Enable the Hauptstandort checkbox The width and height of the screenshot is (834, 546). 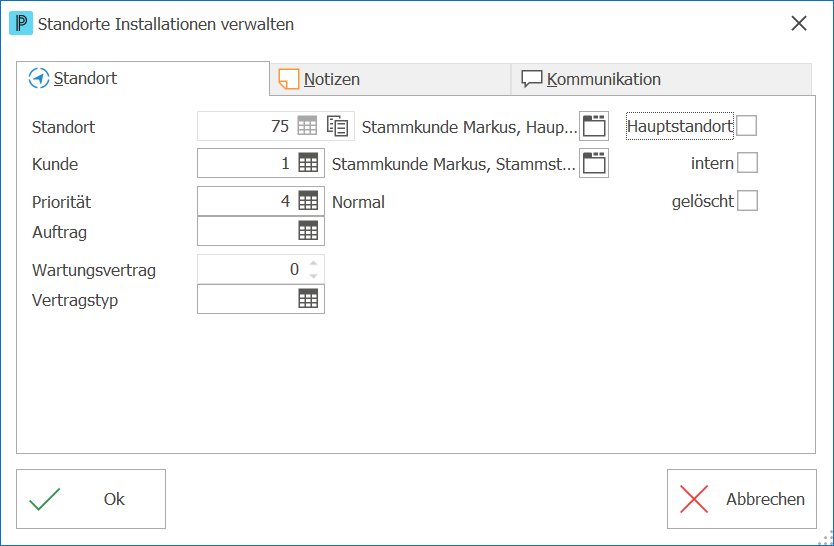click(x=746, y=126)
